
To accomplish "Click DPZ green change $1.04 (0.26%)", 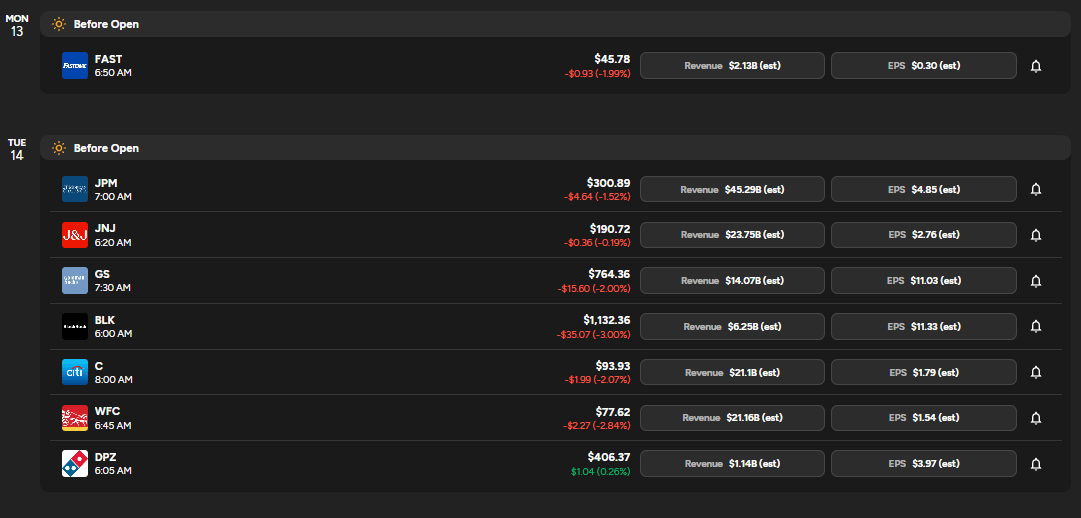I will (600, 472).
